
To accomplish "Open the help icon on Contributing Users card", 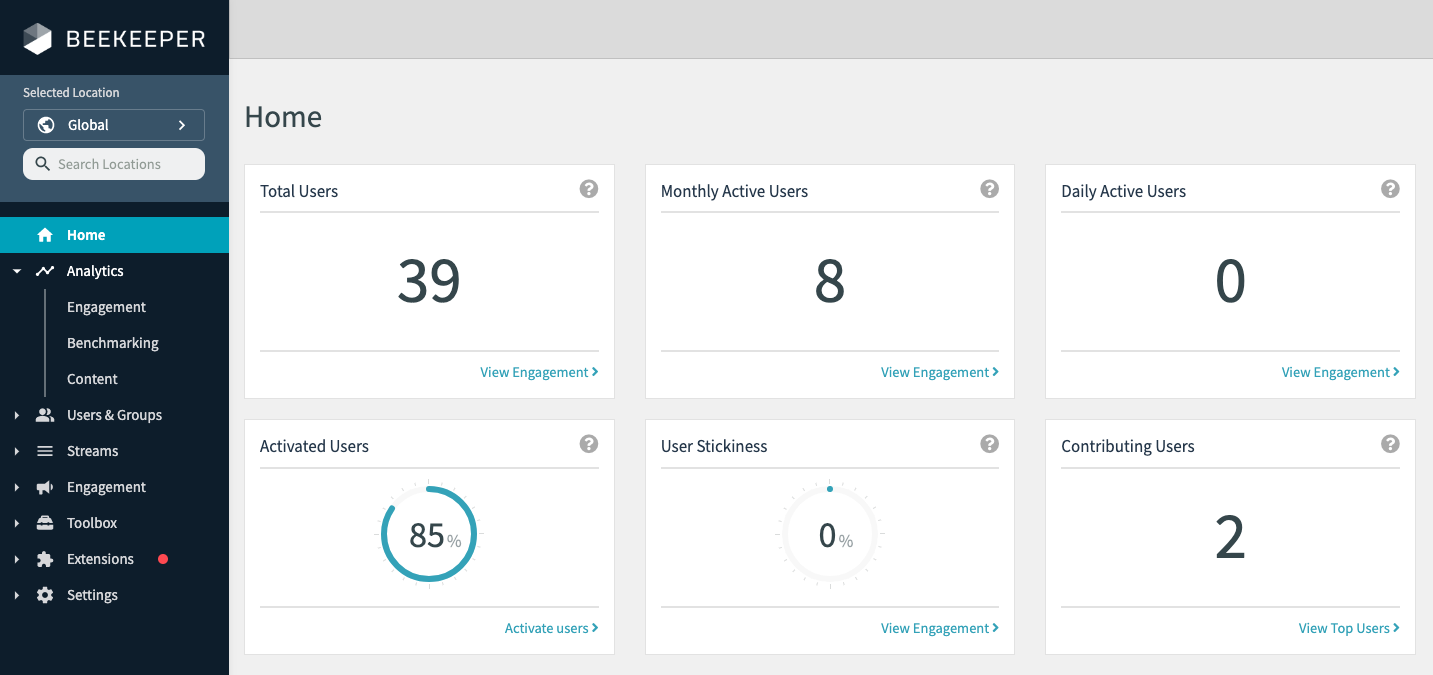I will [1390, 443].
